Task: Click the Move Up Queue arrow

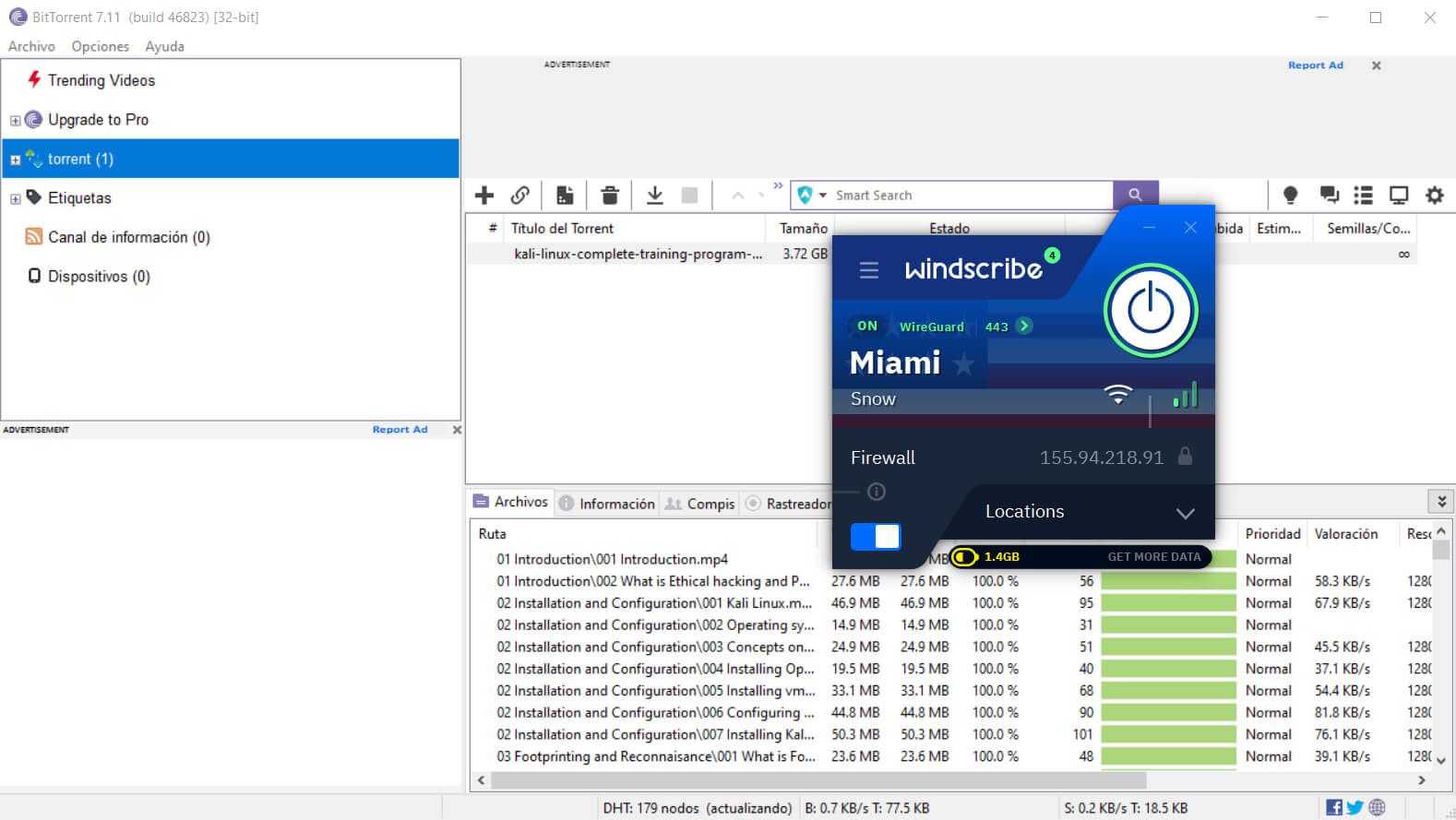Action: click(737, 196)
